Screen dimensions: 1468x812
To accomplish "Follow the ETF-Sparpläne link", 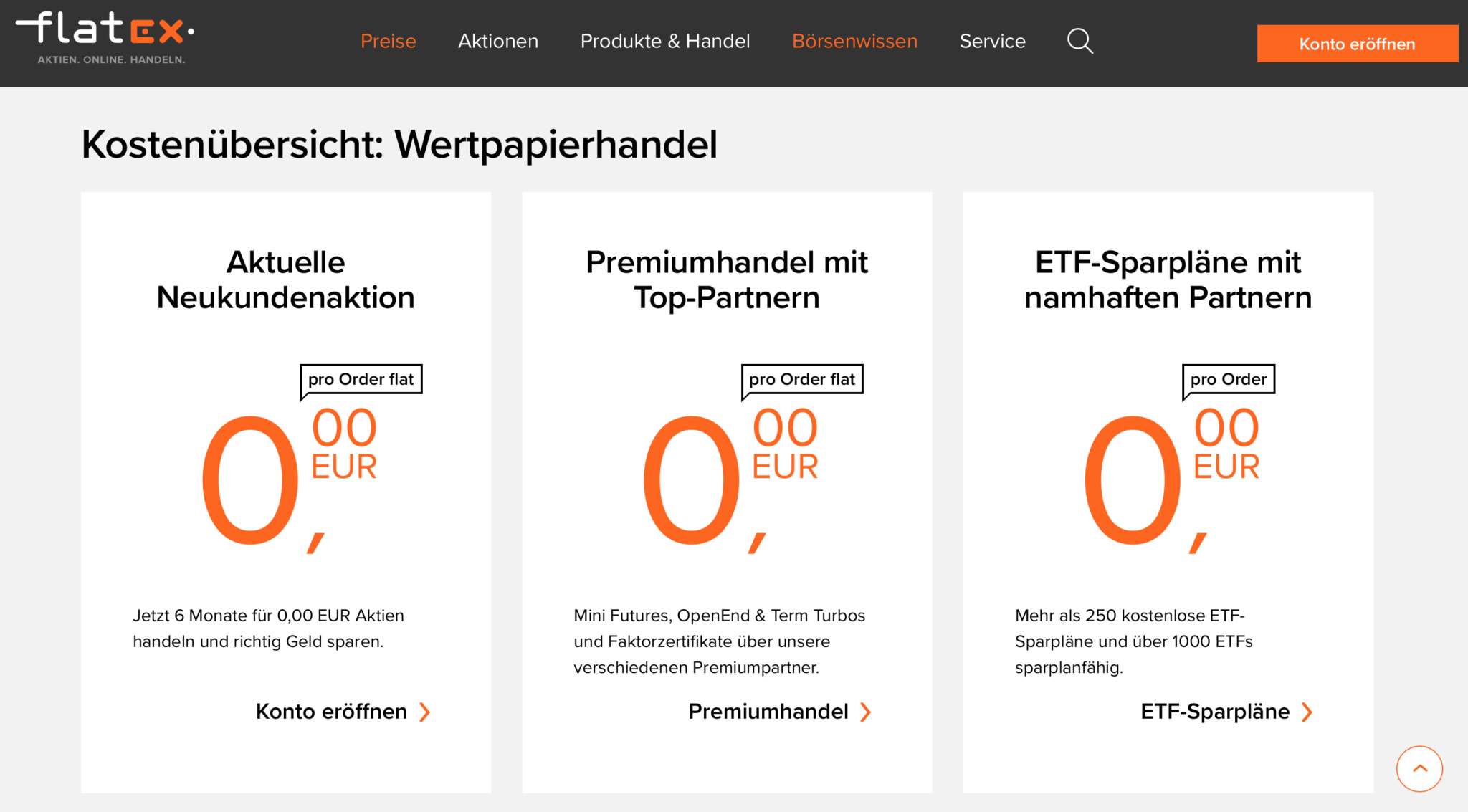I will tap(1215, 712).
